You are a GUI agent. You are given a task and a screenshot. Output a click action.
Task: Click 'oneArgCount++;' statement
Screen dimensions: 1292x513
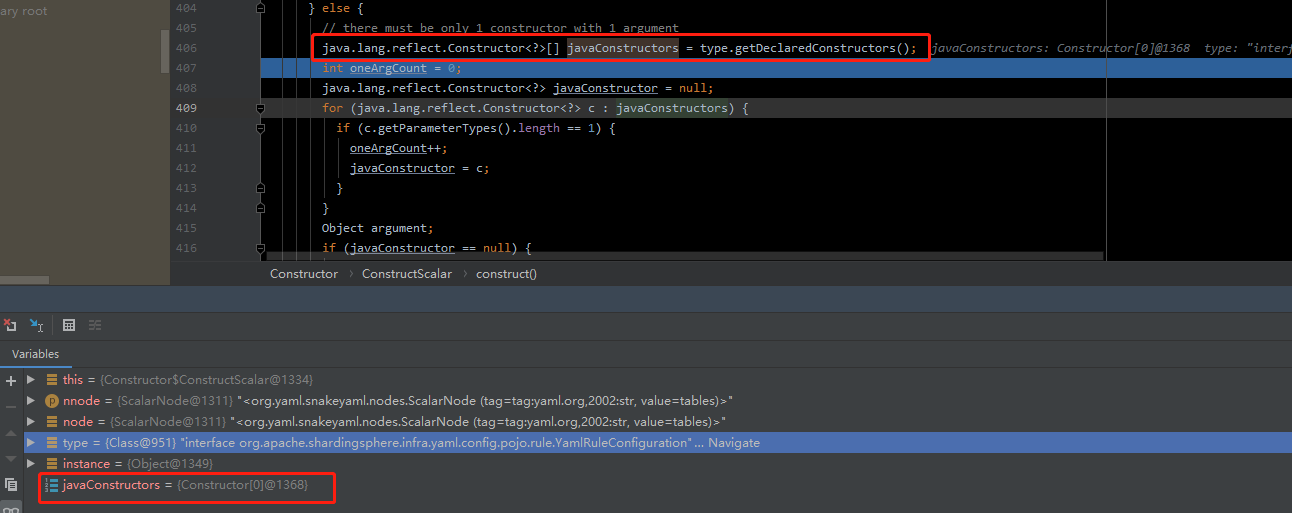click(x=395, y=148)
